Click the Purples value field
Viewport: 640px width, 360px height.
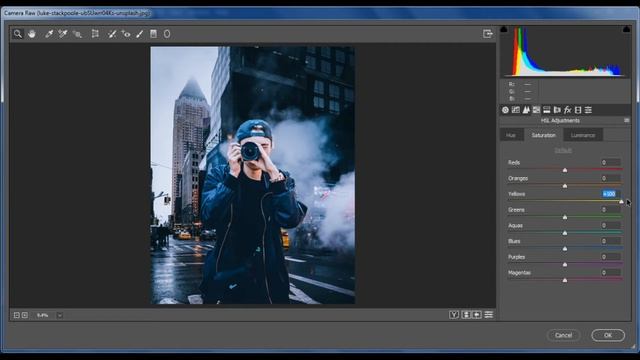610,257
